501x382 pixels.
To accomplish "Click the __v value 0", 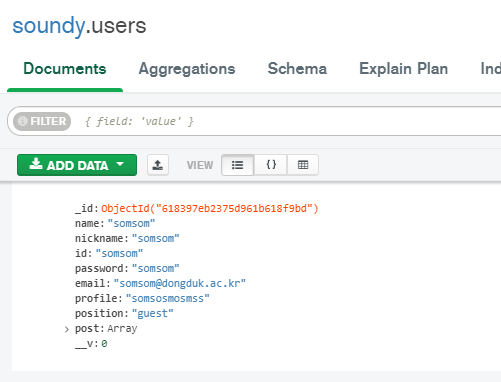I will pyautogui.click(x=104, y=344).
